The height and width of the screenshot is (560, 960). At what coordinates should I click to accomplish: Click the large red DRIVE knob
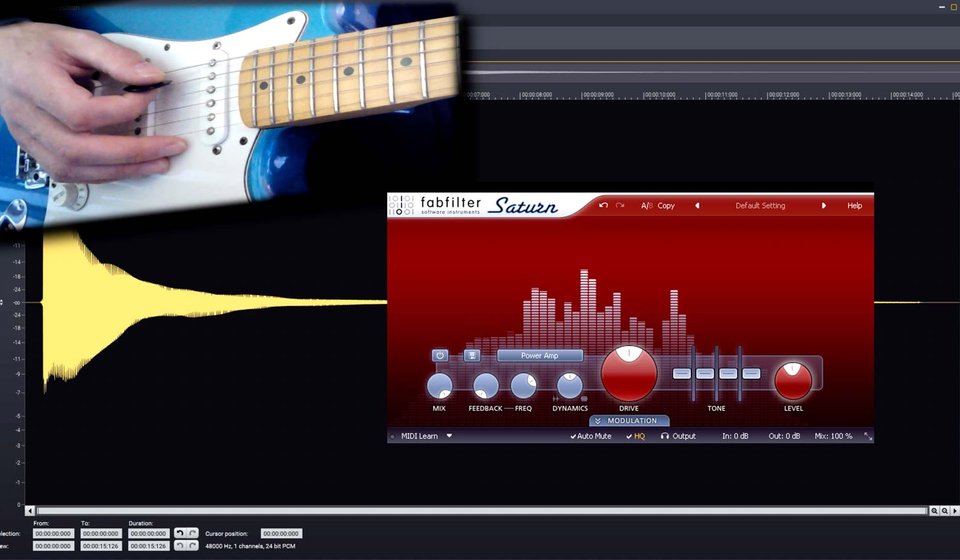(629, 374)
